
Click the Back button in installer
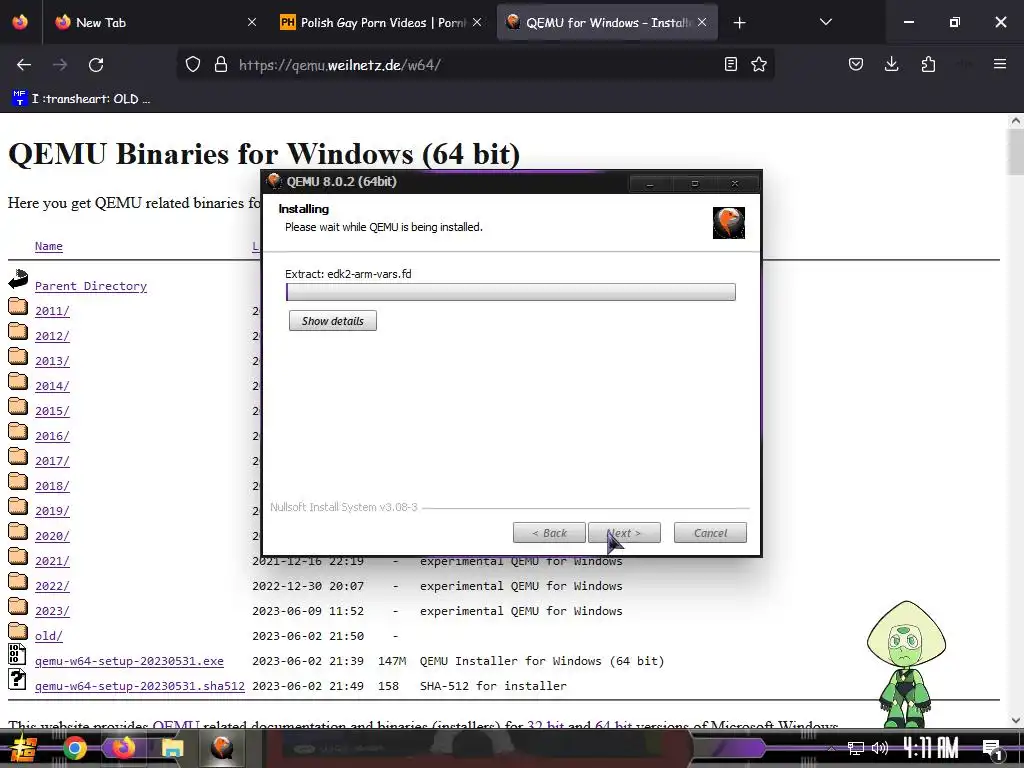pos(549,533)
